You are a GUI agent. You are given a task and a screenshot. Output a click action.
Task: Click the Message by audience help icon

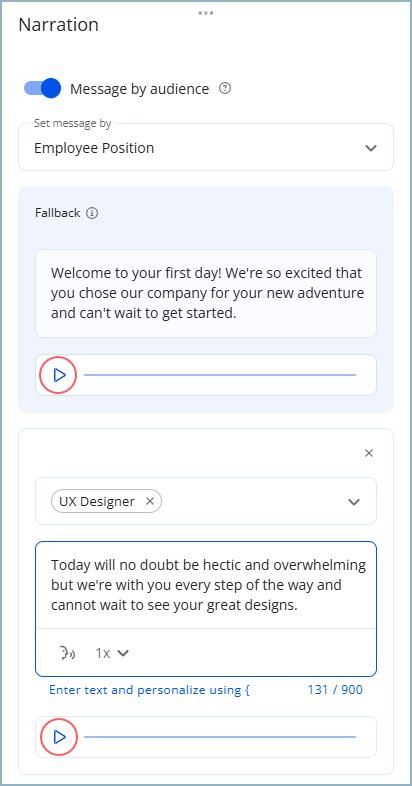pos(226,89)
